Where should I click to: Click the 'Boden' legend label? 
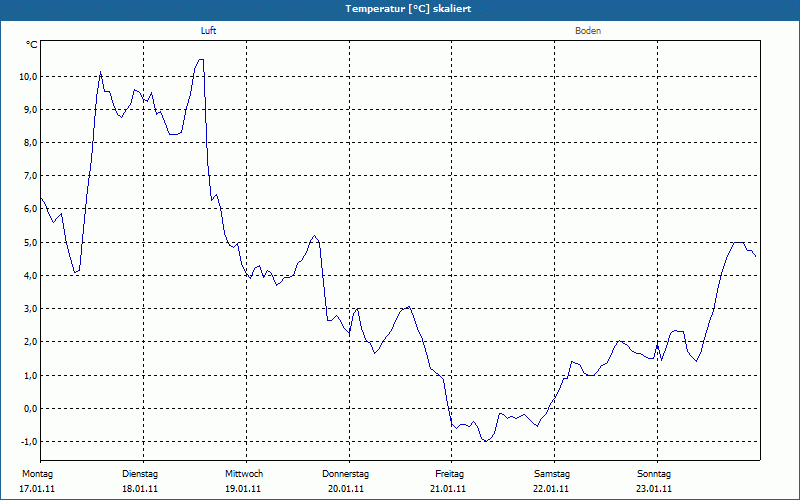(x=588, y=31)
